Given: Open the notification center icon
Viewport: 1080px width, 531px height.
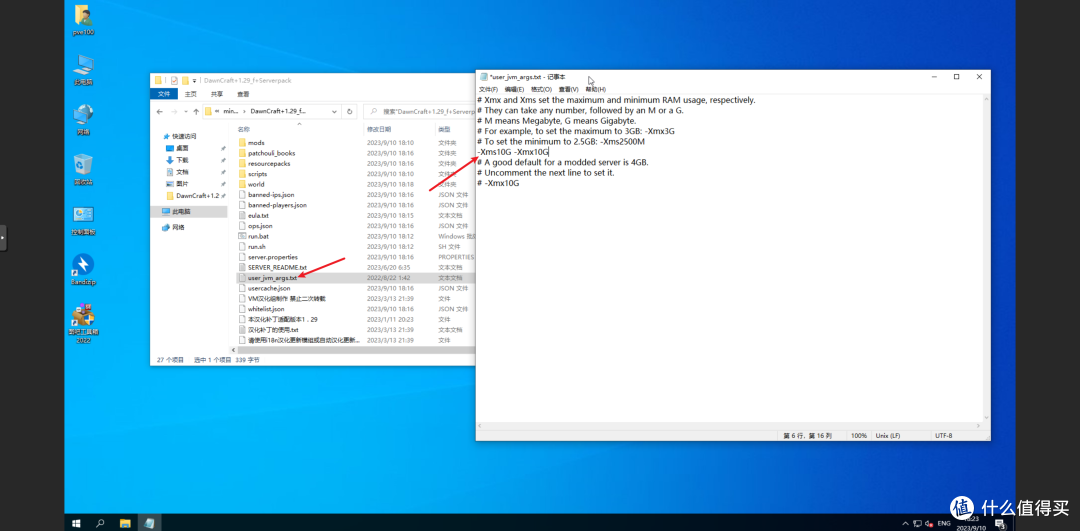Looking at the screenshot, I should click(999, 523).
